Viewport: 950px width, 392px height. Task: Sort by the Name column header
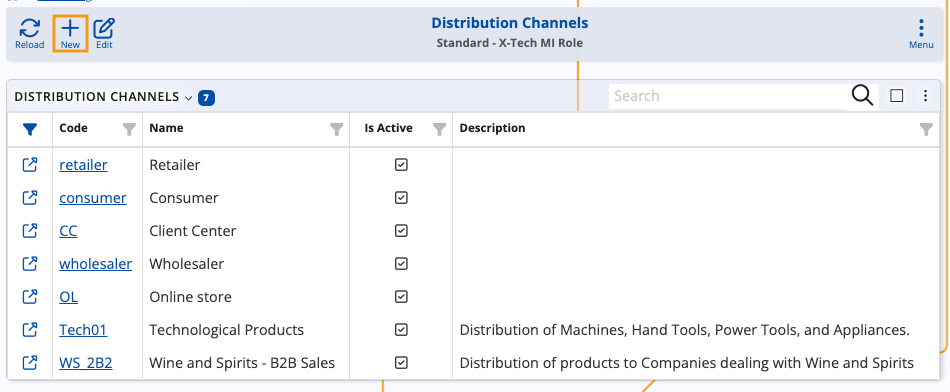[167, 128]
